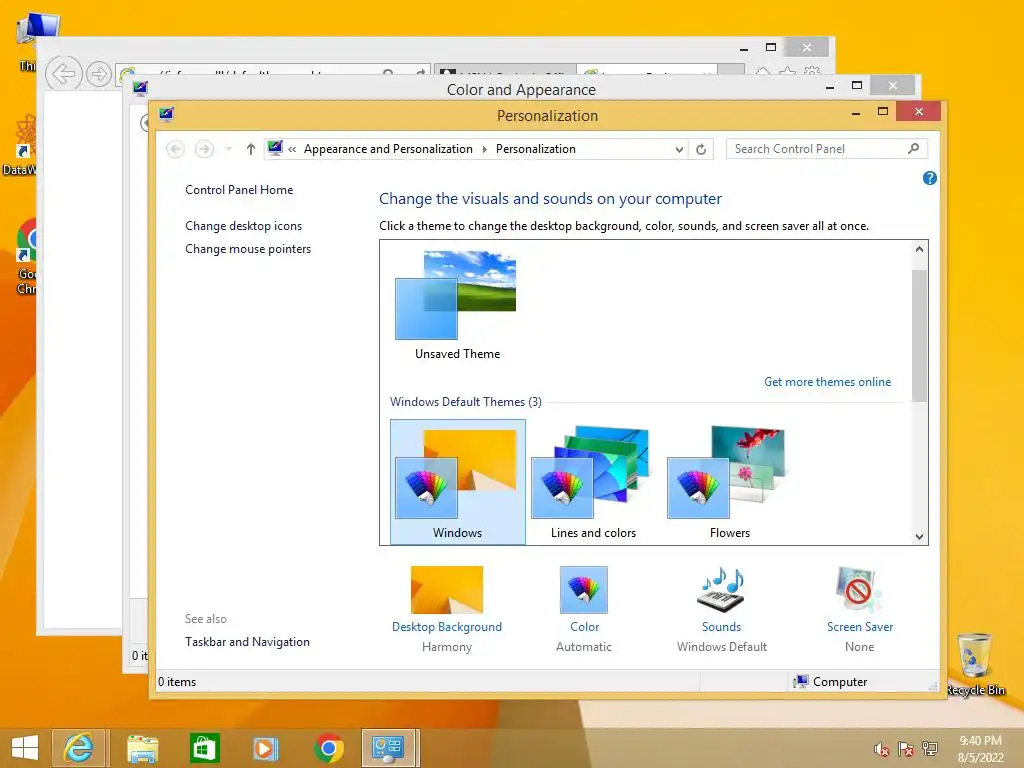1024x768 pixels.
Task: Click the 0 items status bar text
Action: pos(177,682)
